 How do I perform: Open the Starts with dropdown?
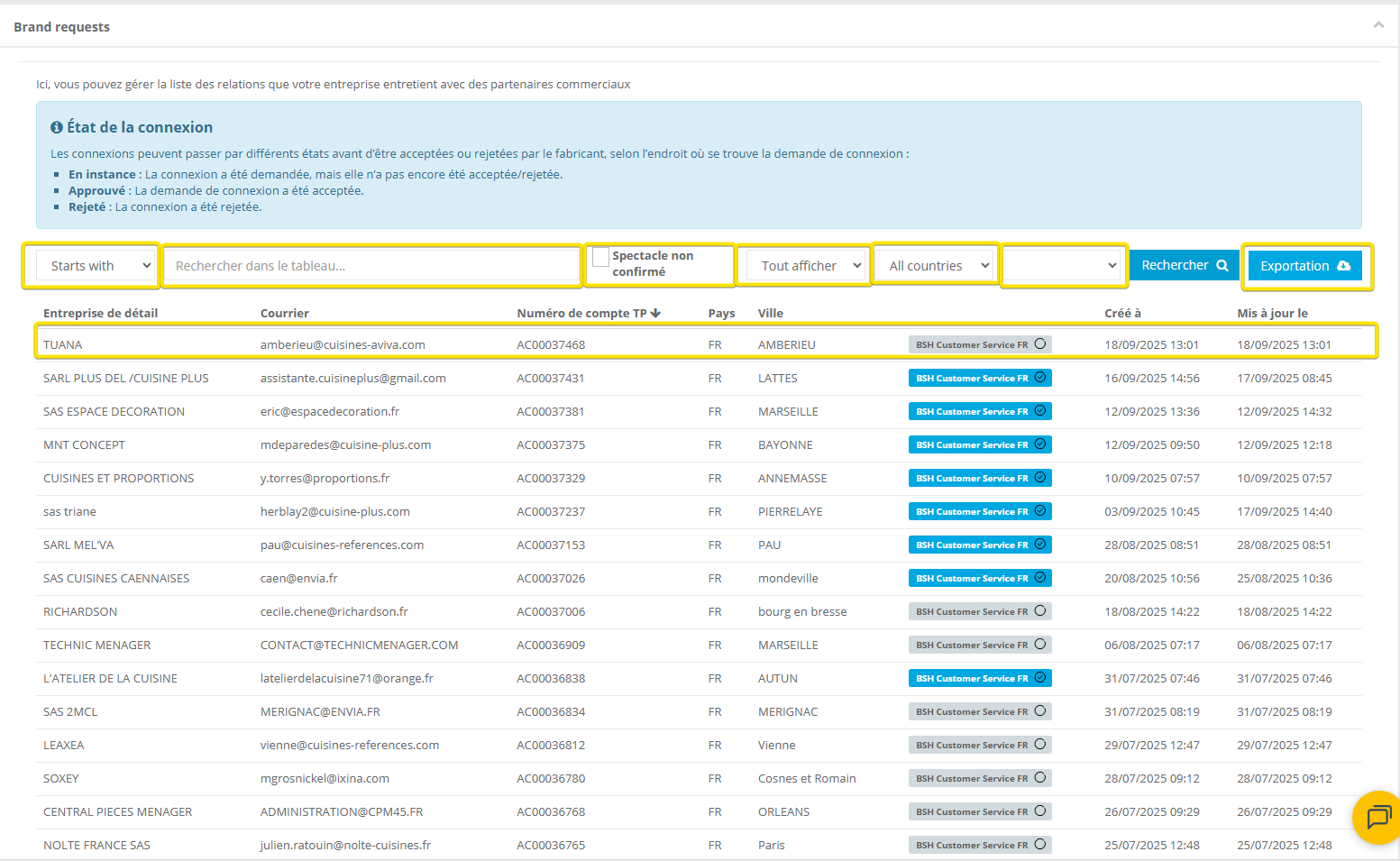(97, 266)
